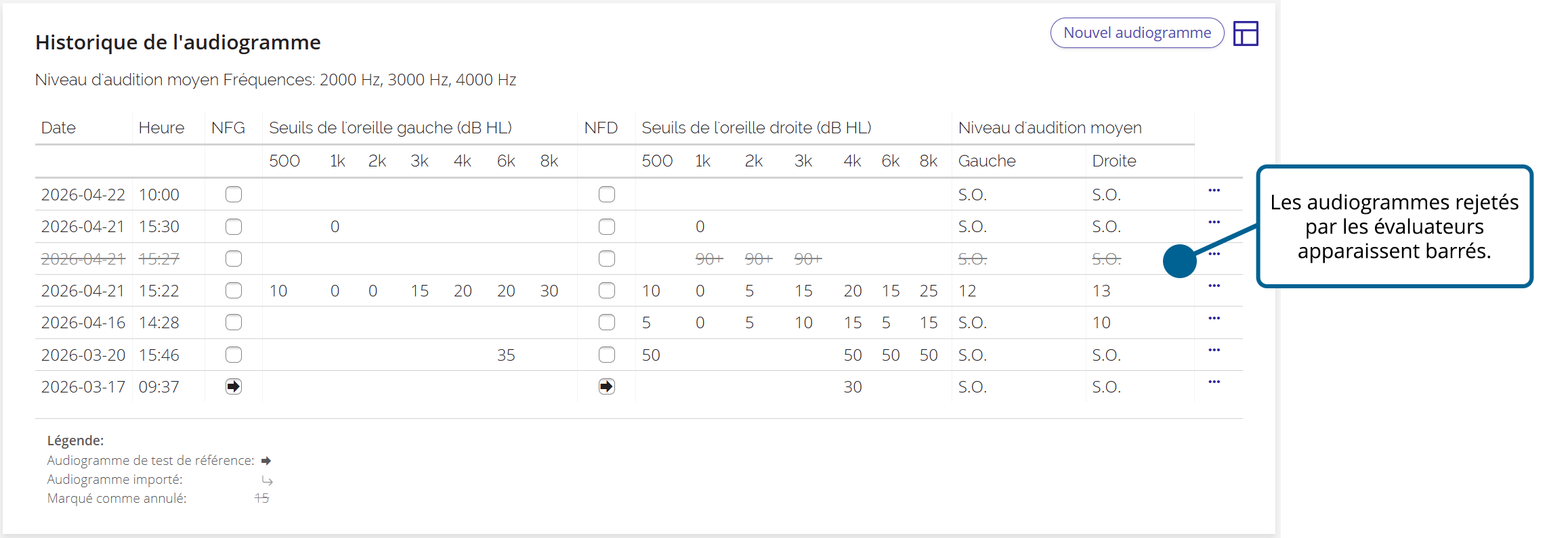Check the NFG box for 2026-04-21 15:22
Image resolution: width=1568 pixels, height=538 pixels.
point(234,290)
